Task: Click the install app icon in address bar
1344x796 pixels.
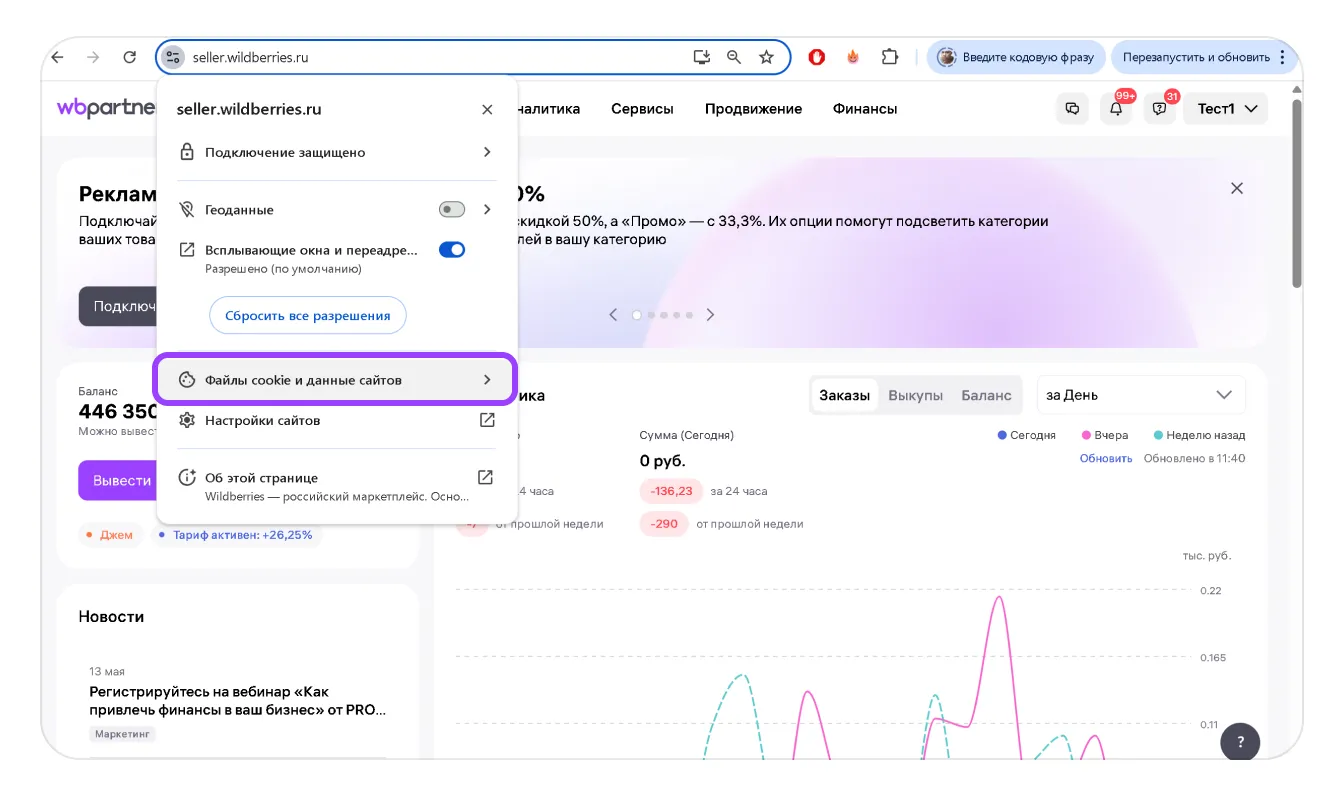Action: click(702, 57)
